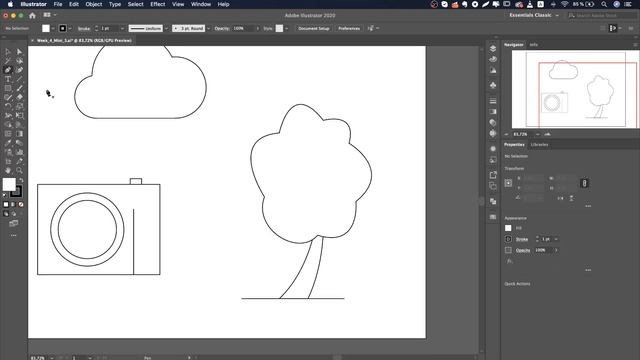Expand the Opacity slider arrow in control bar

click(x=258, y=29)
